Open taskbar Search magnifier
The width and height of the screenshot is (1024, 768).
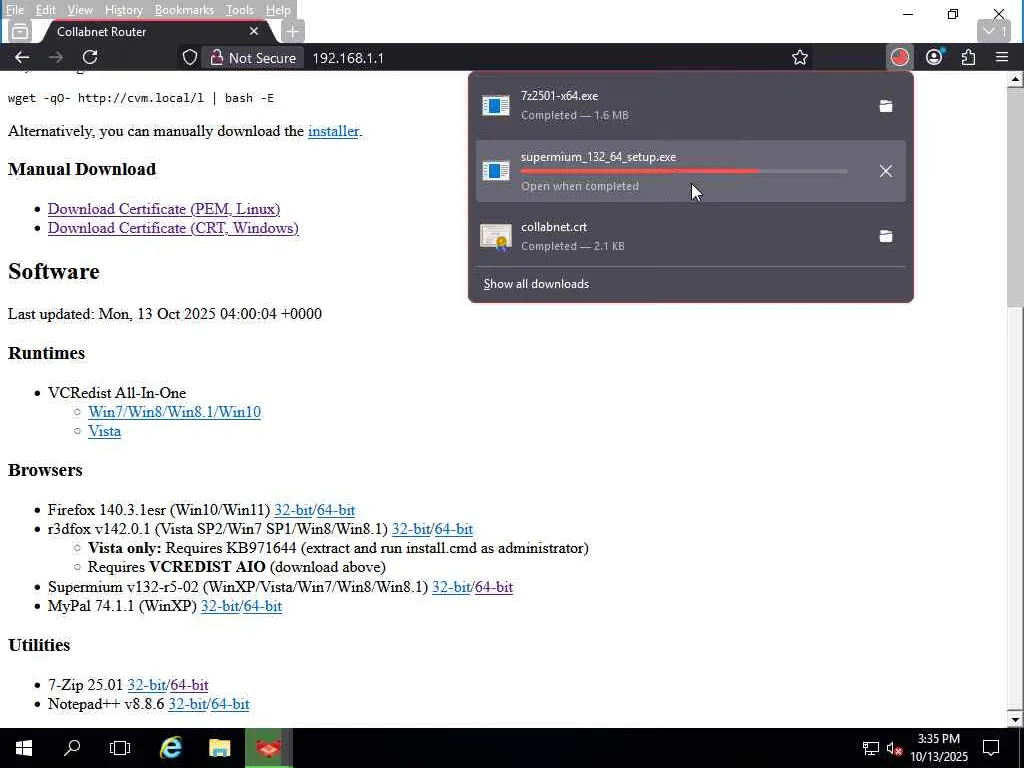[x=72, y=748]
